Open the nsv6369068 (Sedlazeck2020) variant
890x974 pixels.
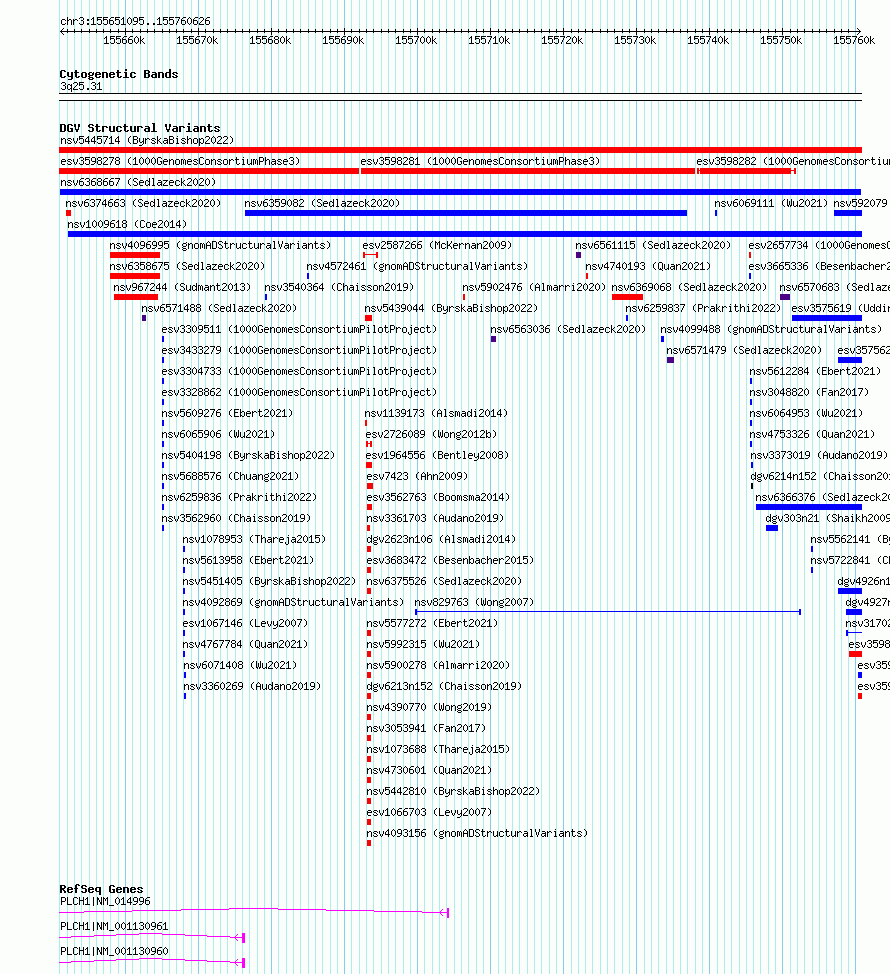point(689,288)
